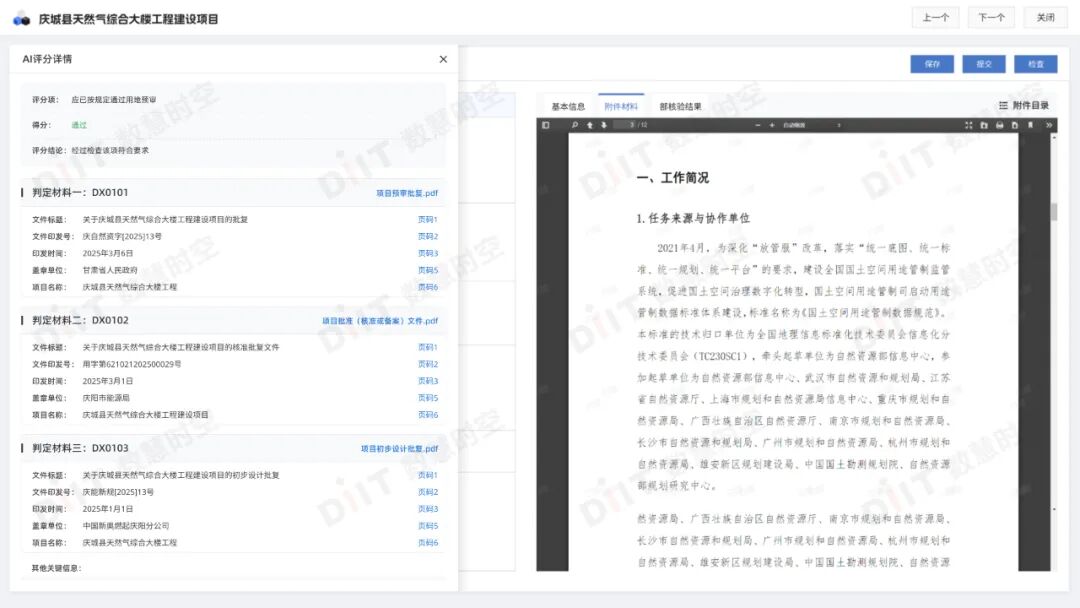Screen dimensions: 1080x608
Task: Print the PDF using the printer icon
Action: click(999, 124)
